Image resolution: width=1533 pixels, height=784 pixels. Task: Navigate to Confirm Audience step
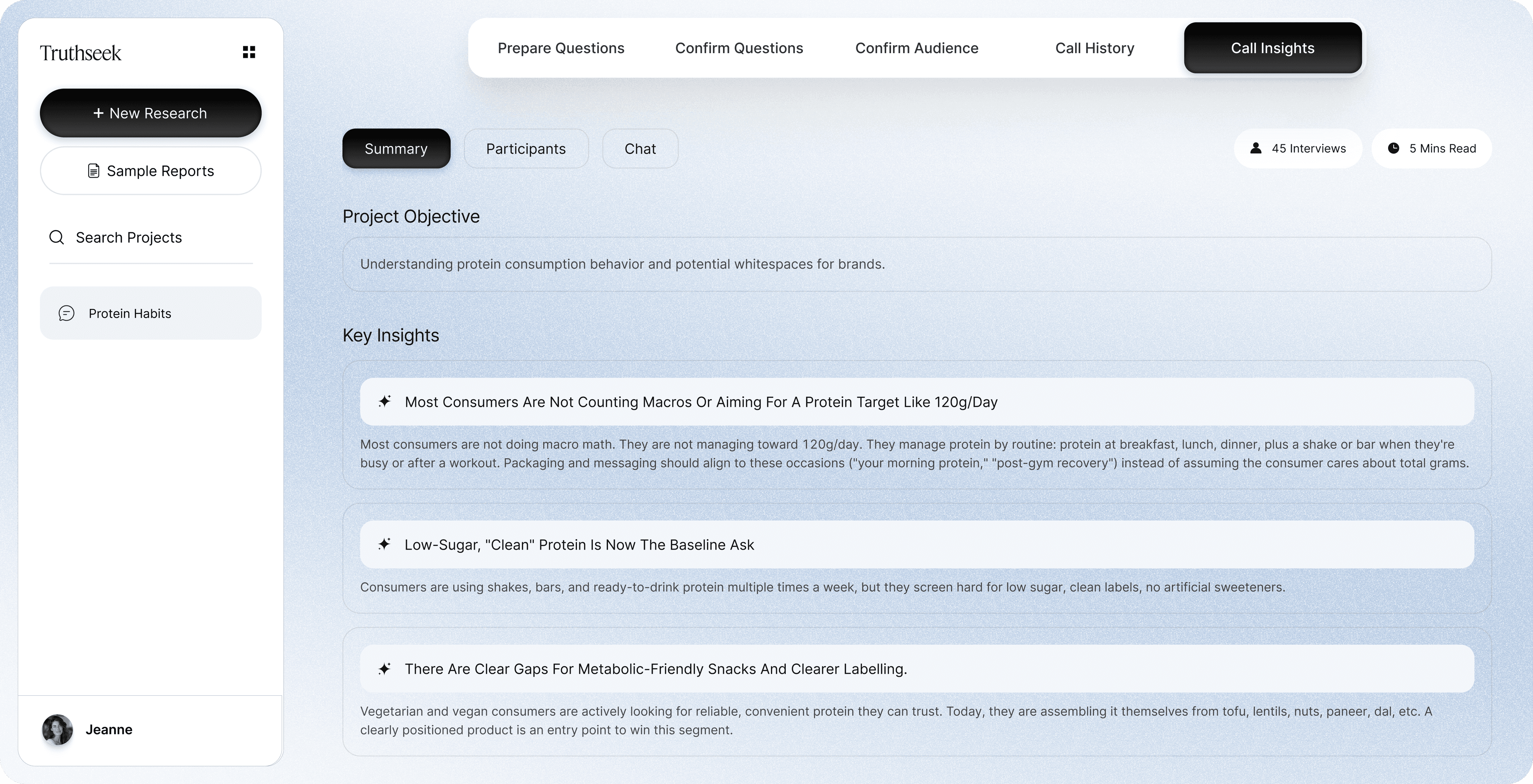click(917, 48)
